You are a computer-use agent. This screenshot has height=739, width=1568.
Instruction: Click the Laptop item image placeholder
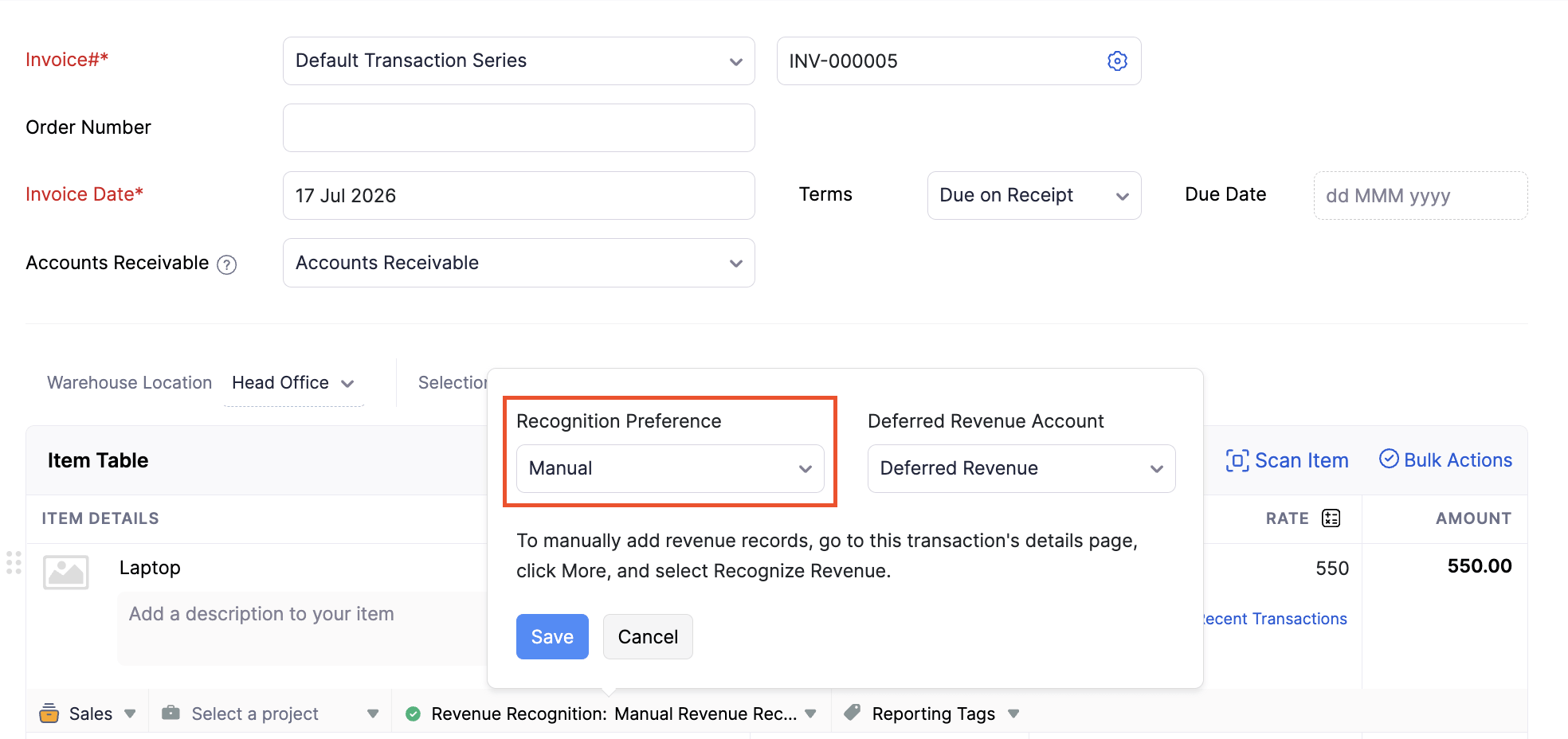(66, 572)
